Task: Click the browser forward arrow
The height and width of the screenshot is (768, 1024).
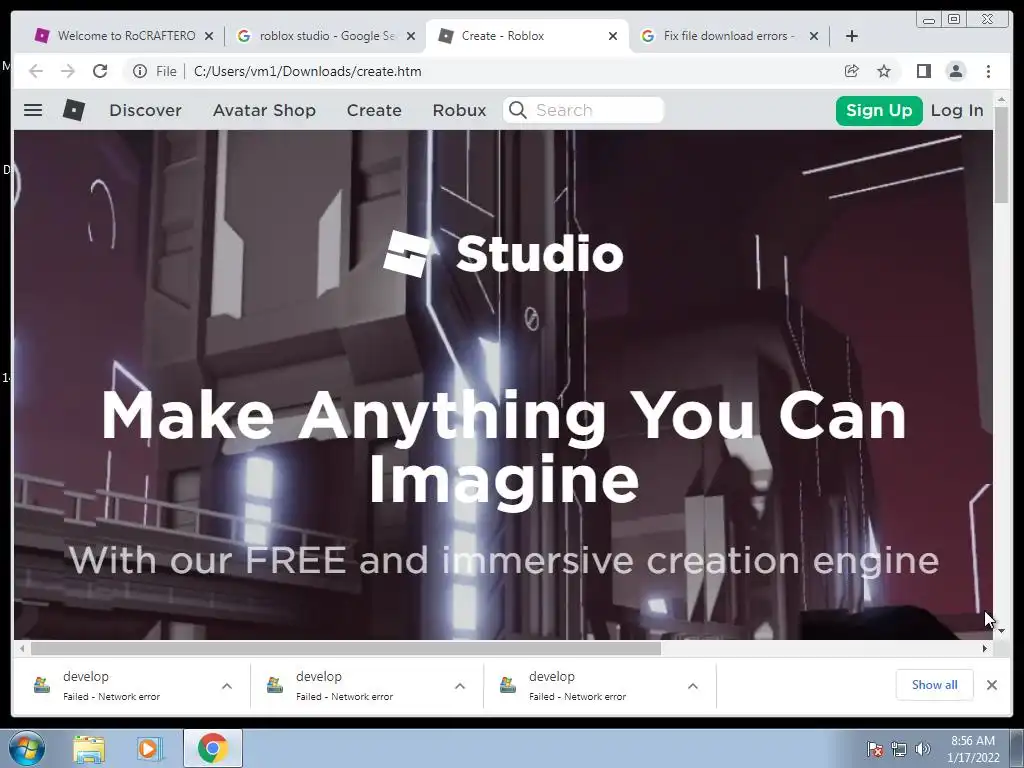Action: pos(68,71)
